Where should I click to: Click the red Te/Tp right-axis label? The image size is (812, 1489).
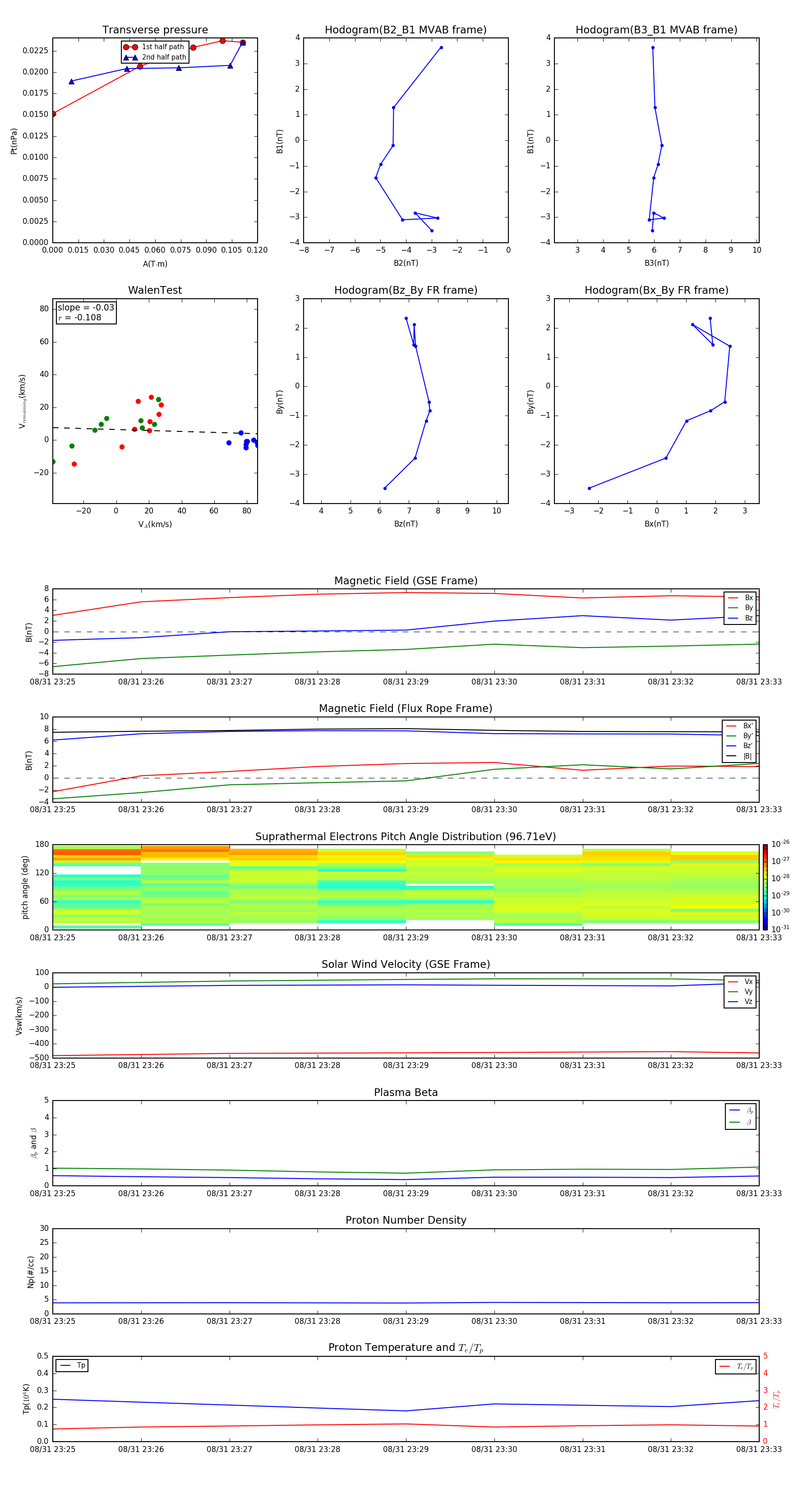tap(777, 1399)
